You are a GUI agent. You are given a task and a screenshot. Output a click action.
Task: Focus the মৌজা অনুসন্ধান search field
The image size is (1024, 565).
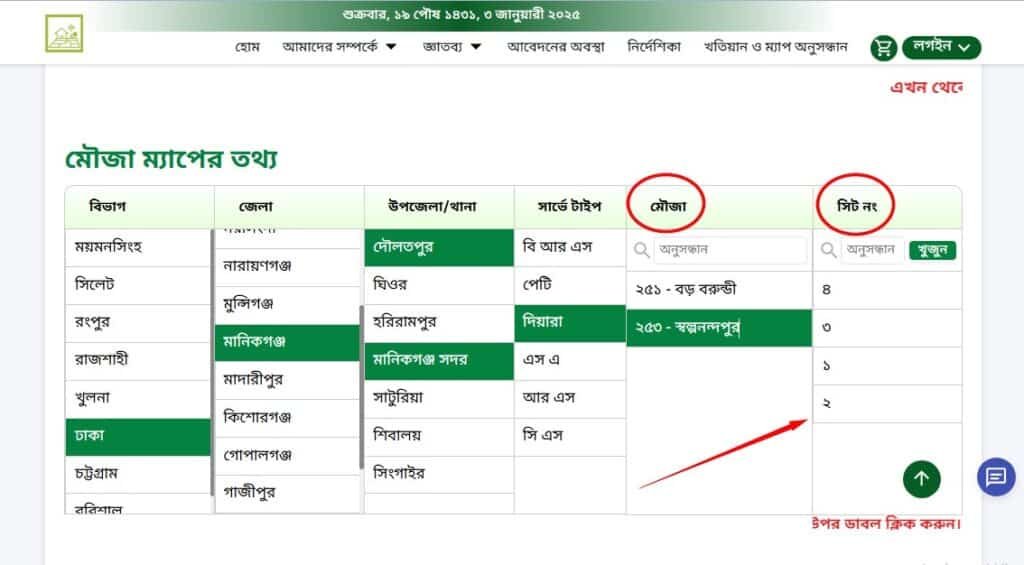pos(730,250)
